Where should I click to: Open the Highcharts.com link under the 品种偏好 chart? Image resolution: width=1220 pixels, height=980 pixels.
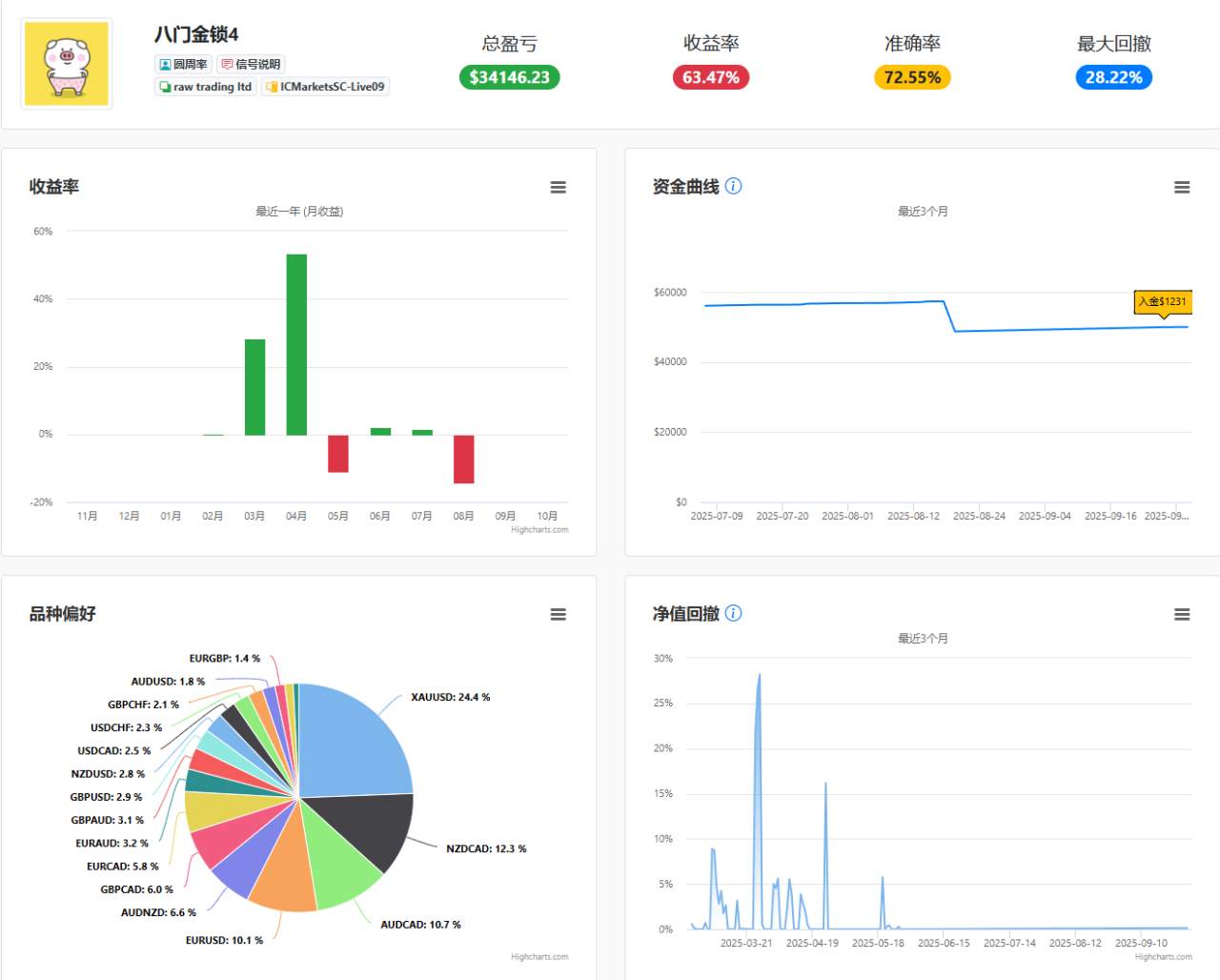point(539,957)
